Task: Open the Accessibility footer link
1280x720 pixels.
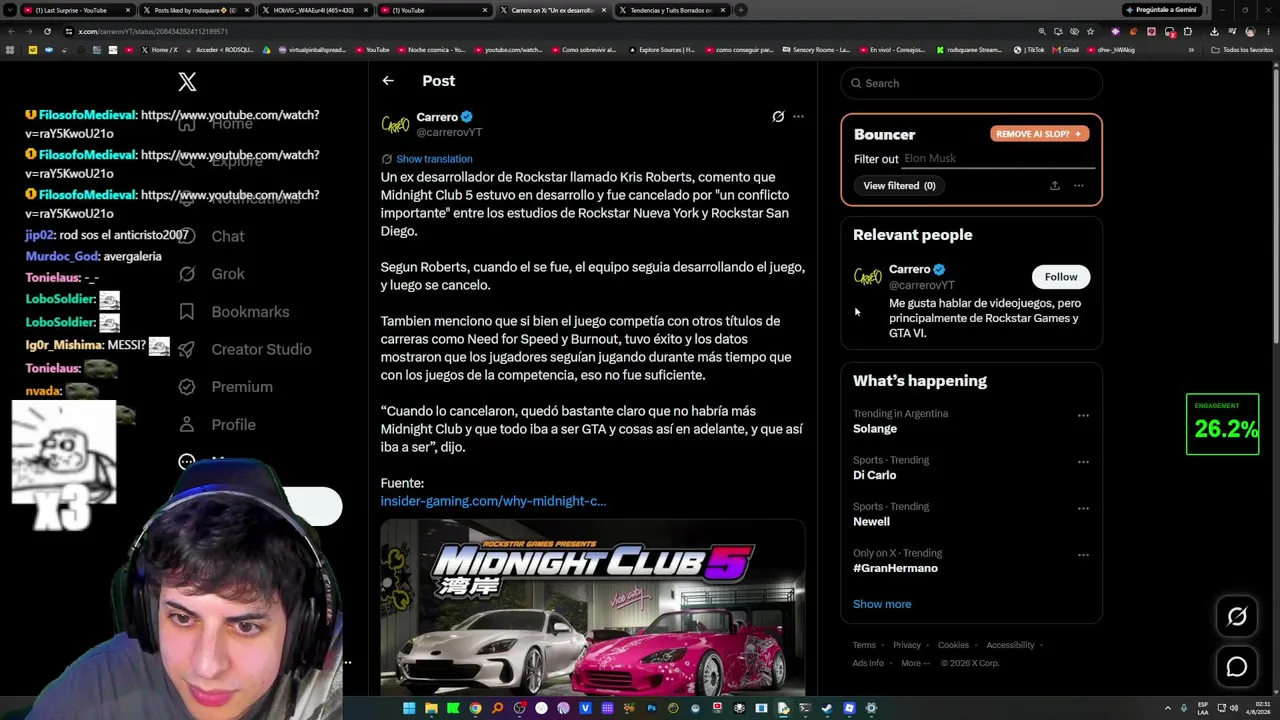Action: pyautogui.click(x=1010, y=646)
